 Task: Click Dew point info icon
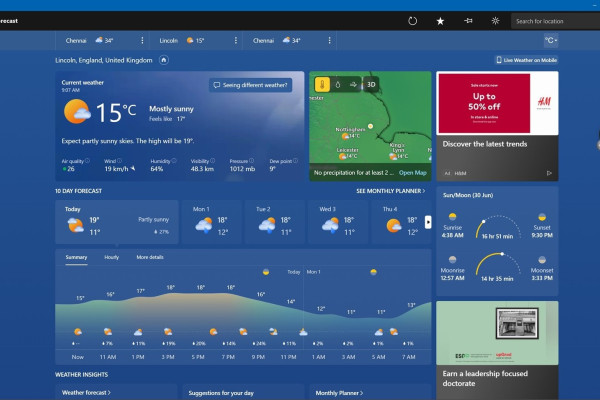pyautogui.click(x=295, y=161)
